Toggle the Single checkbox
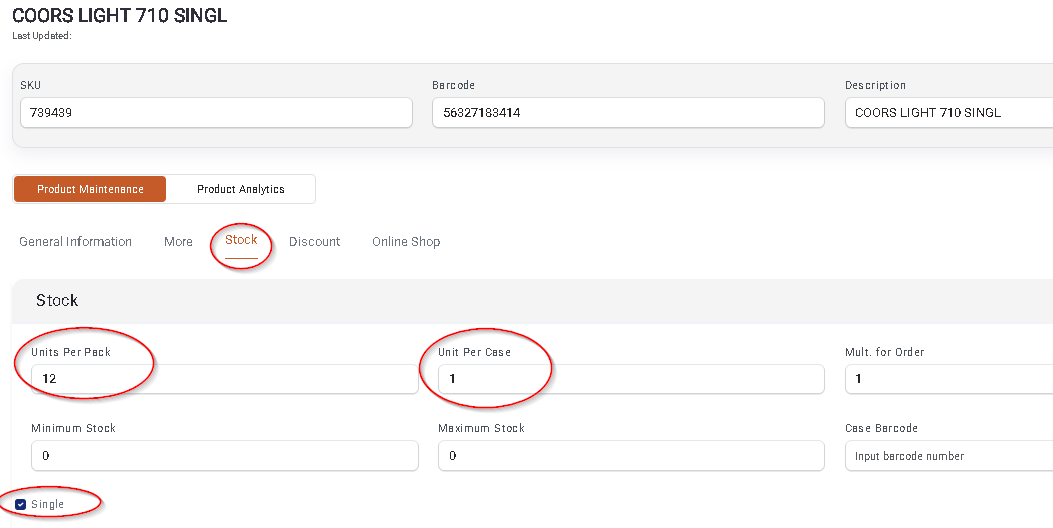 (x=20, y=504)
